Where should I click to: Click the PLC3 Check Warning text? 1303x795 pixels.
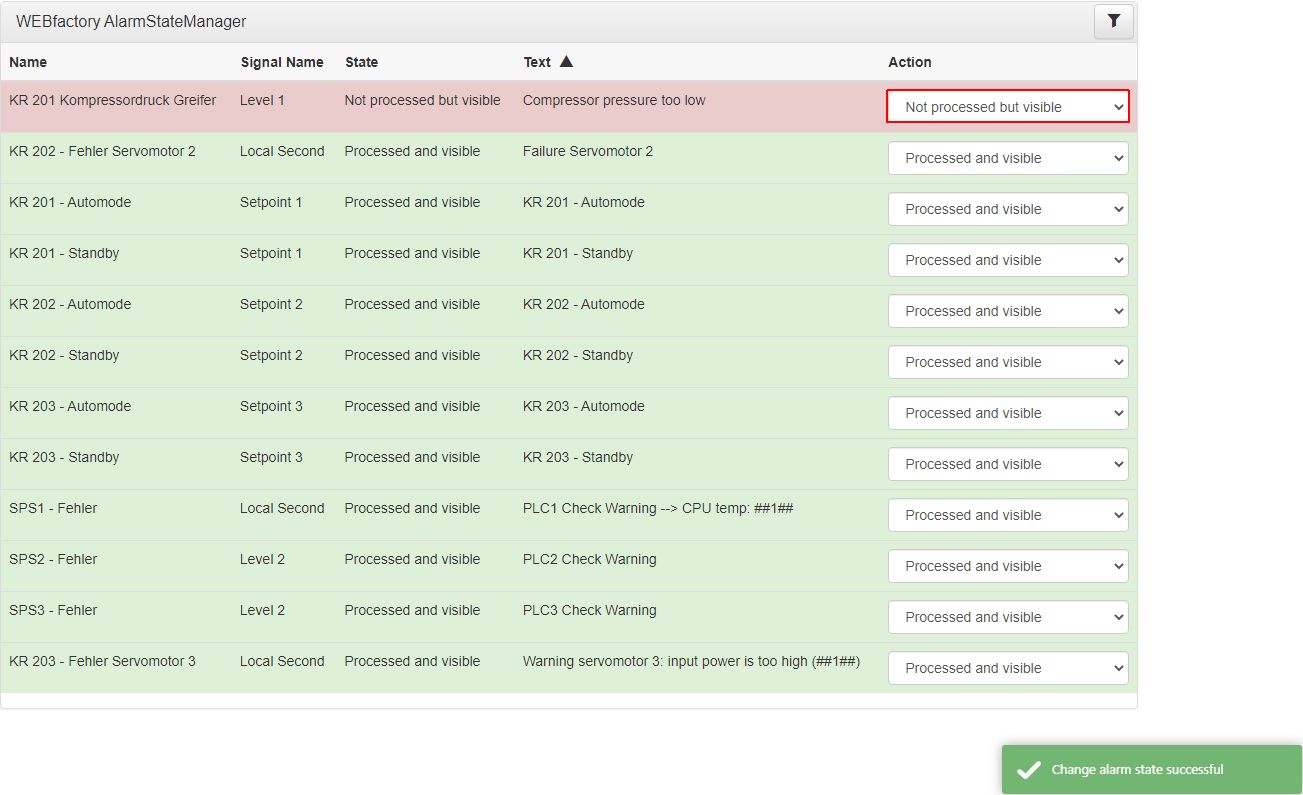point(590,610)
